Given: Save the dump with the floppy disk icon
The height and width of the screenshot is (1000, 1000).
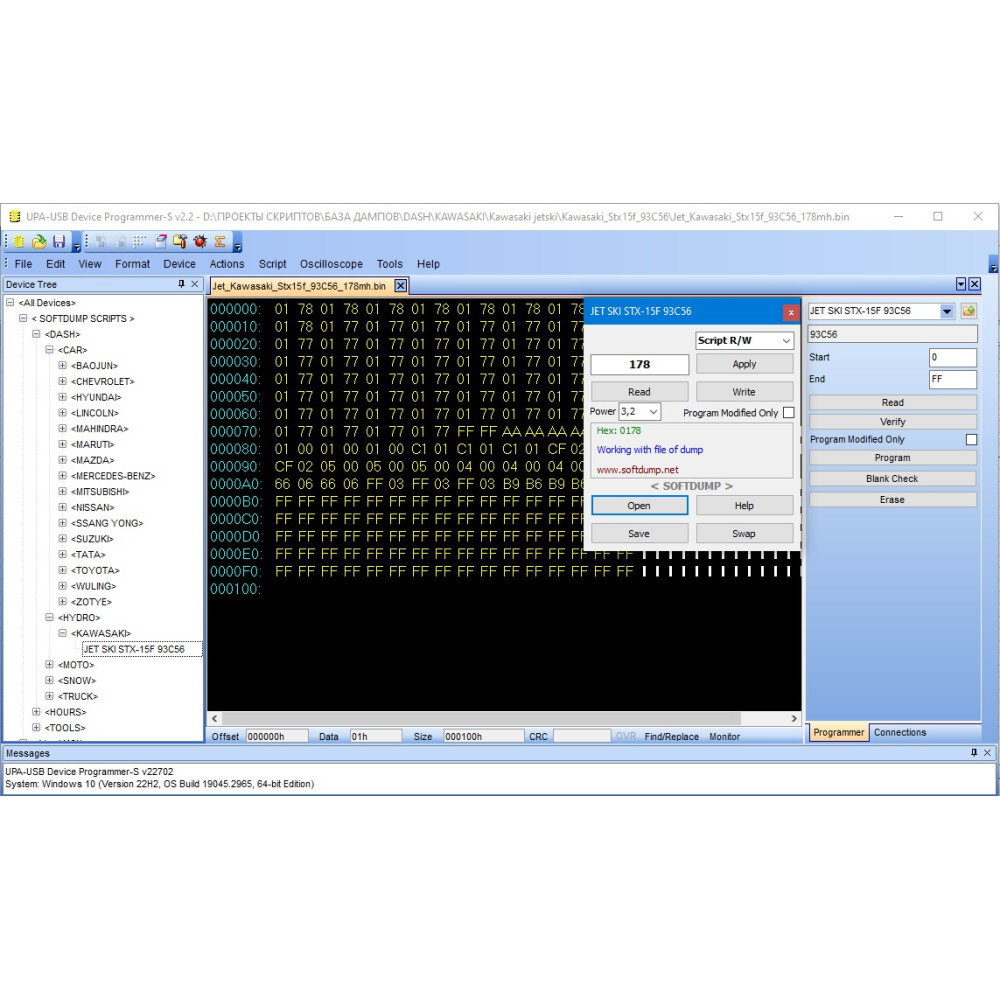Looking at the screenshot, I should click(x=59, y=242).
